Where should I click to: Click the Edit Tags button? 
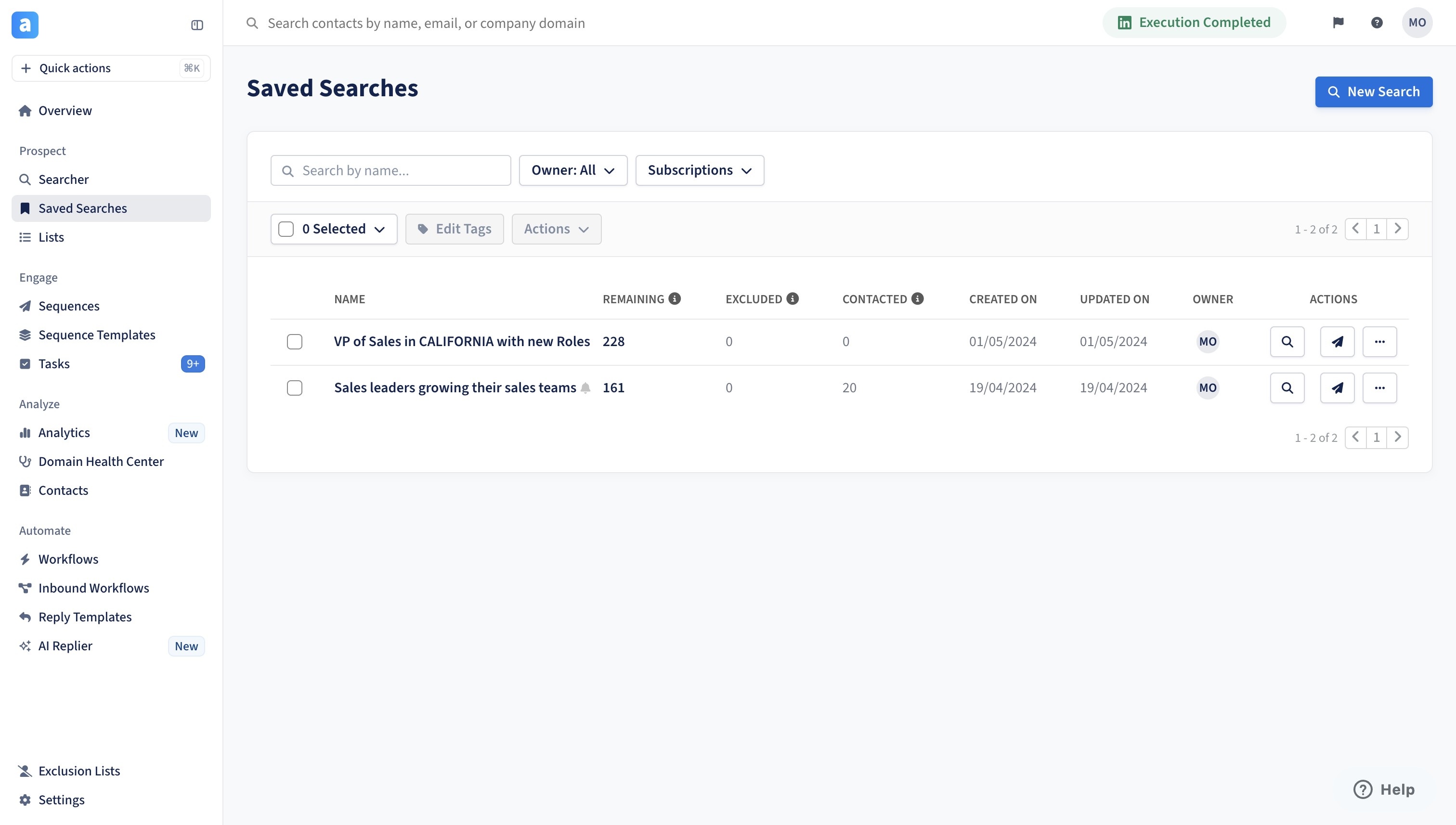(x=455, y=229)
